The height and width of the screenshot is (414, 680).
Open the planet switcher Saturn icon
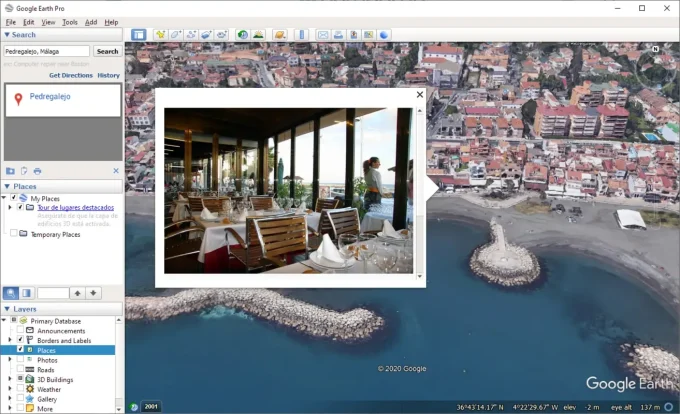click(x=280, y=35)
